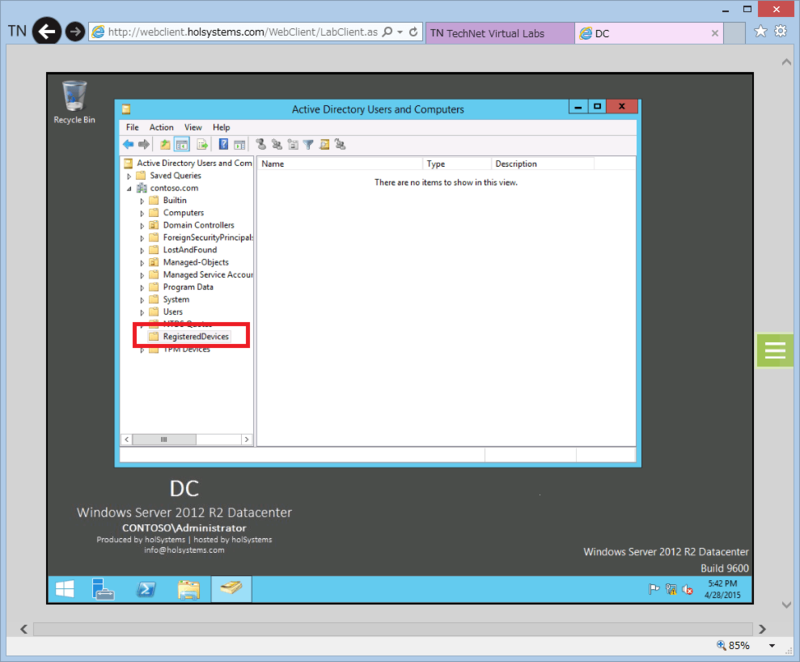This screenshot has width=800, height=662.
Task: Open the Recycle Bin desktop icon
Action: pos(74,103)
